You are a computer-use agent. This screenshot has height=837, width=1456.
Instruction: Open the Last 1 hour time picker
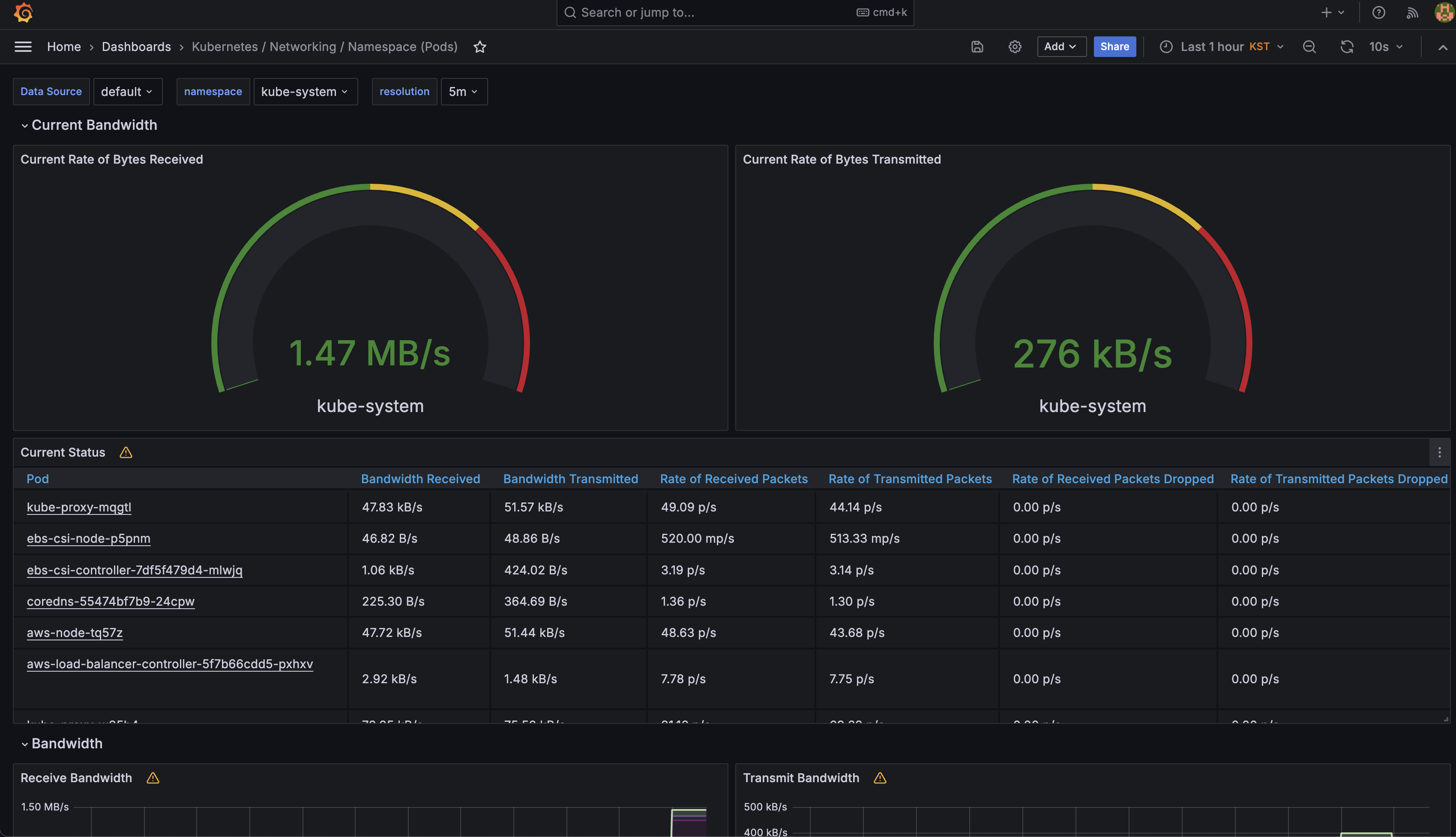click(x=1221, y=47)
